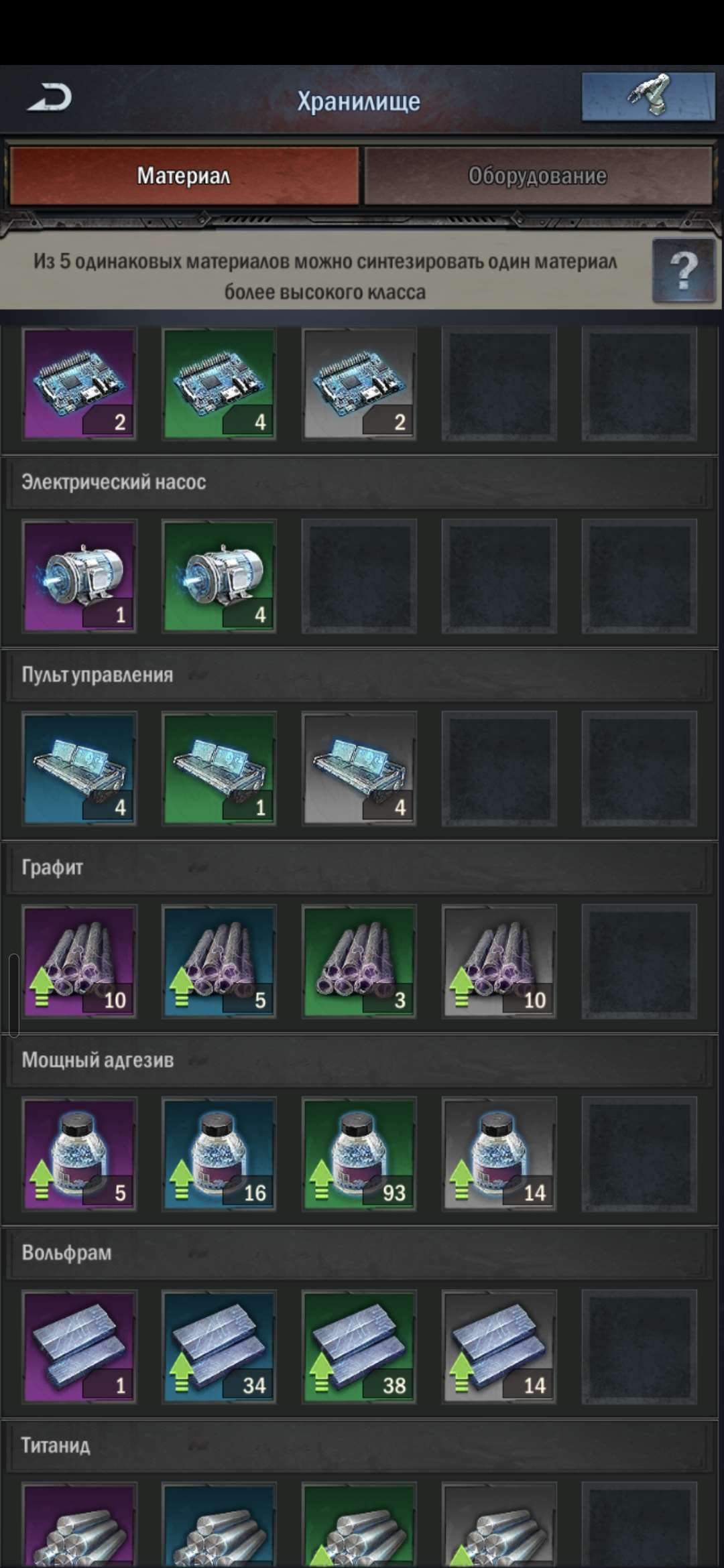Select green Пульт управления with count 1
724x1568 pixels.
(x=219, y=769)
